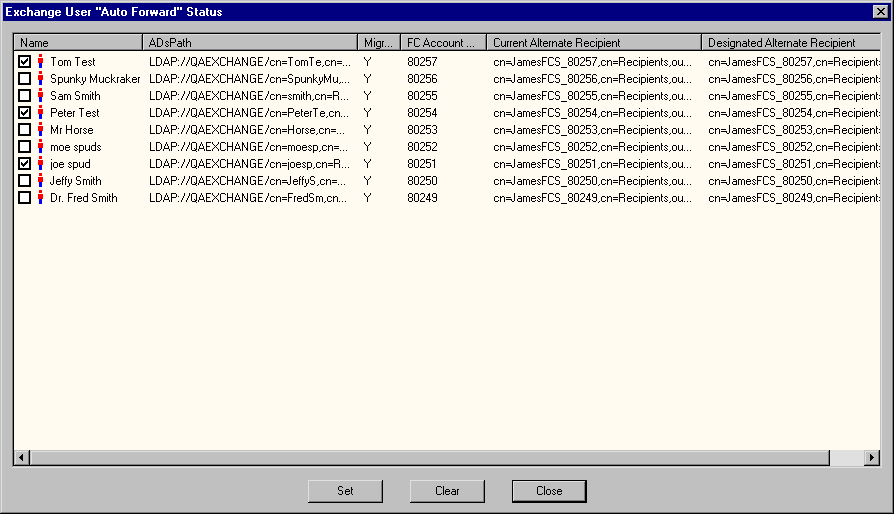
Task: Click the ADsPath containing cn=FredSm
Action: pyautogui.click(x=248, y=198)
